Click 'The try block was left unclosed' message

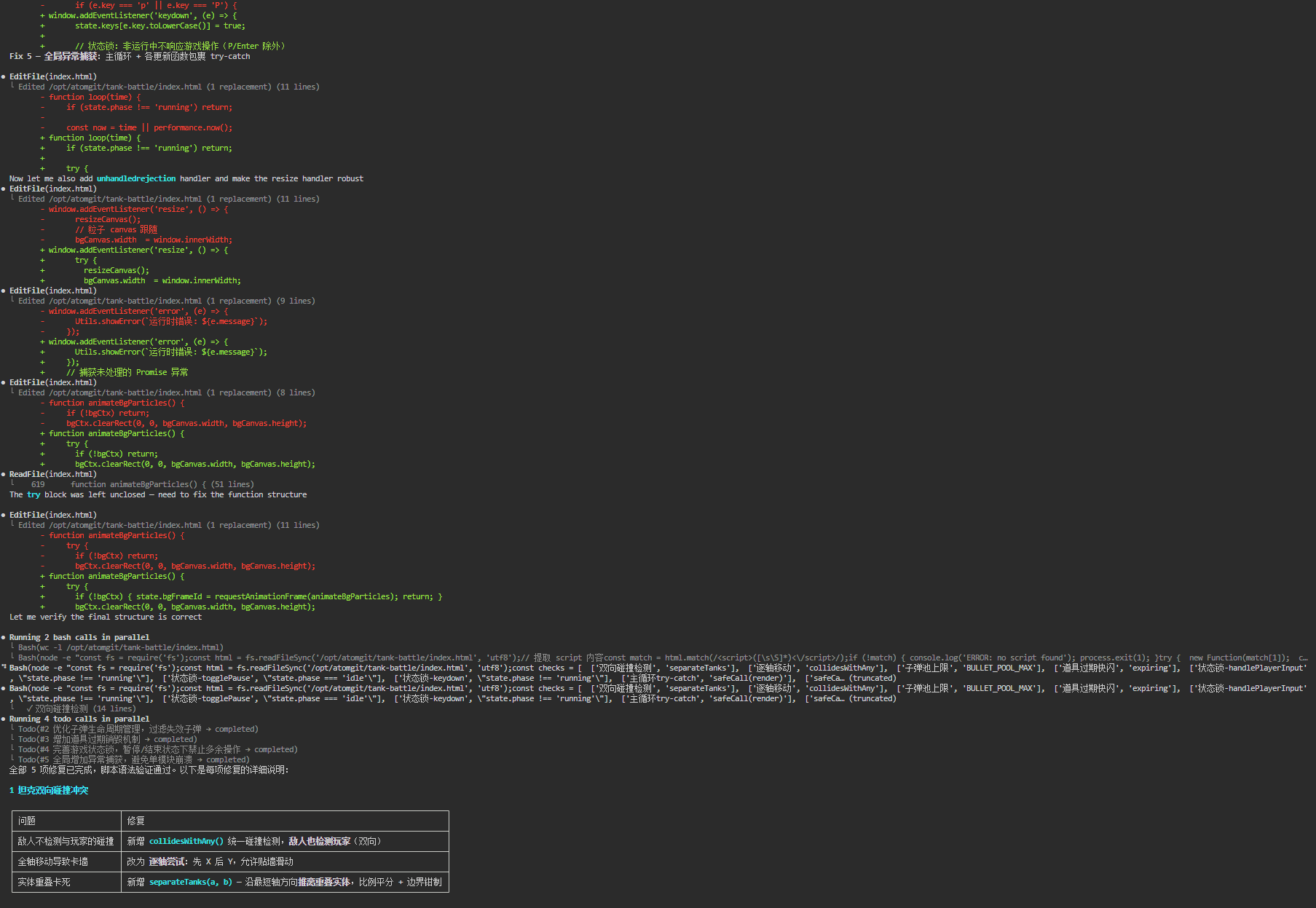158,494
